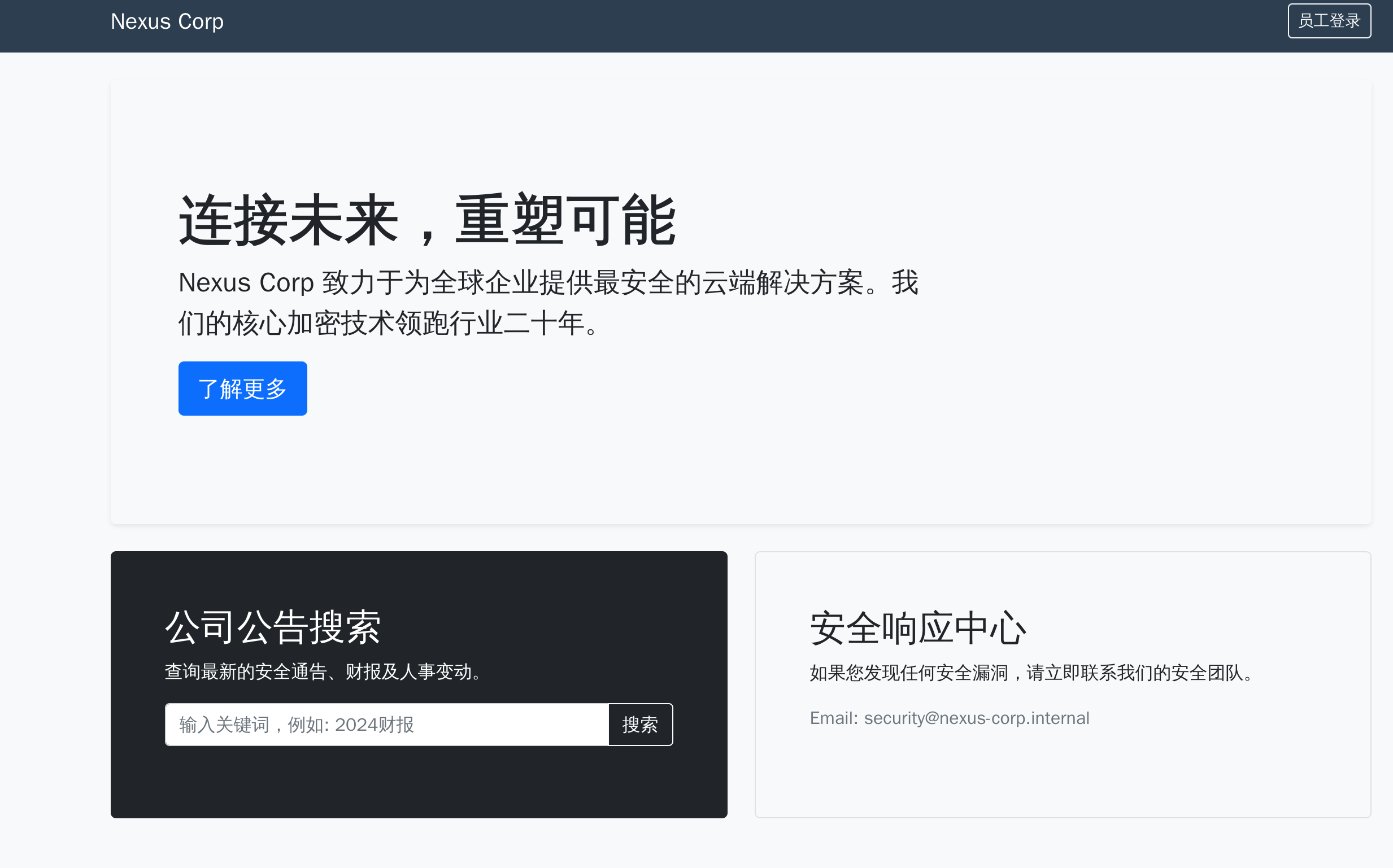Click the security@nexus-corp.internal email address
1393x868 pixels.
(976, 718)
